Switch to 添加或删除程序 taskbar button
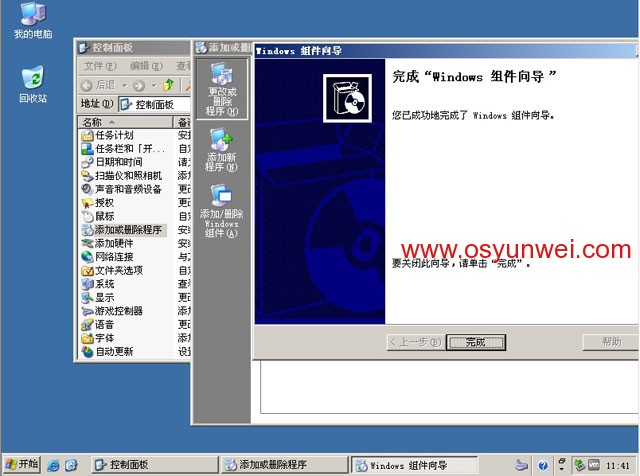This screenshot has width=640, height=476. pyautogui.click(x=284, y=465)
